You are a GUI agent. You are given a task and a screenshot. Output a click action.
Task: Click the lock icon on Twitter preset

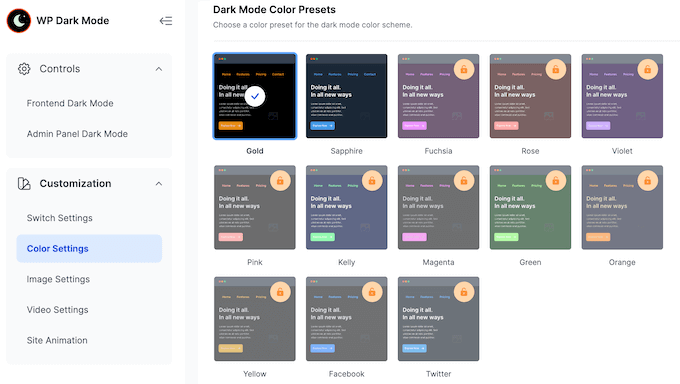(x=464, y=292)
